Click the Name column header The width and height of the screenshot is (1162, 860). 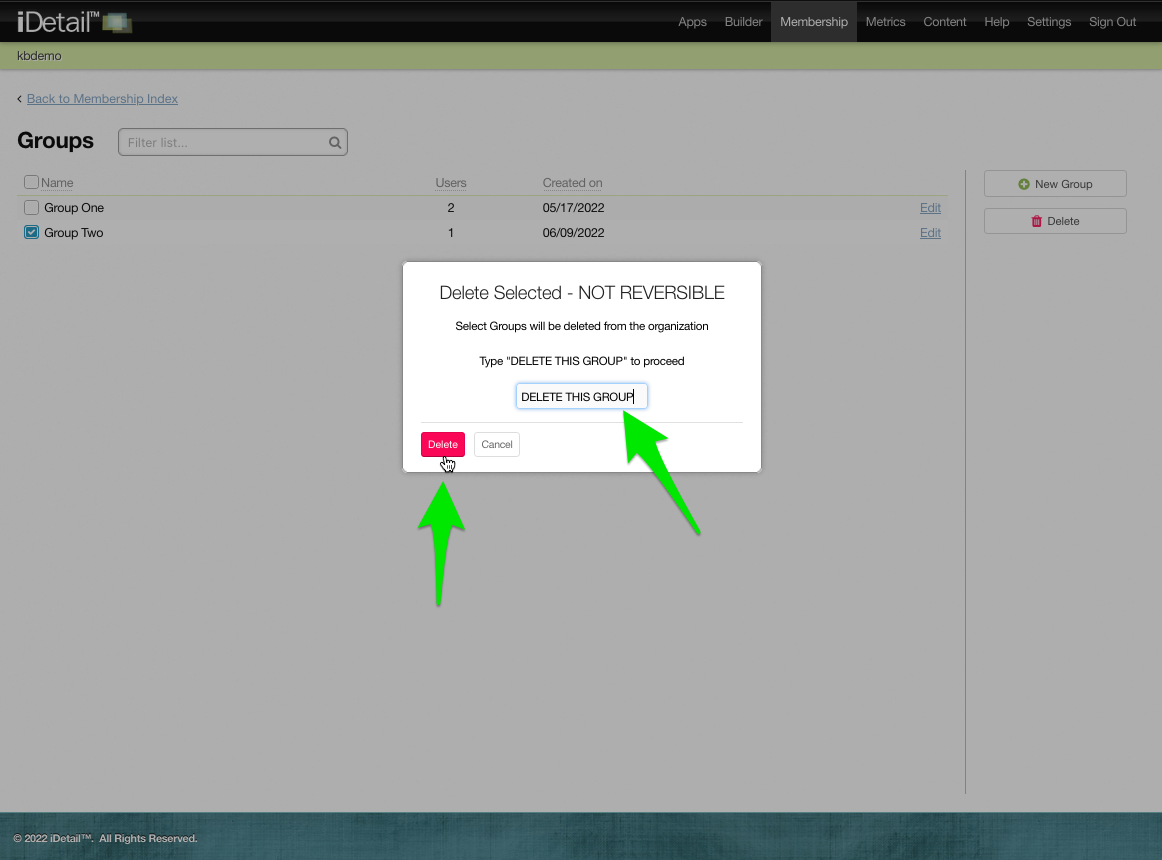(x=57, y=182)
